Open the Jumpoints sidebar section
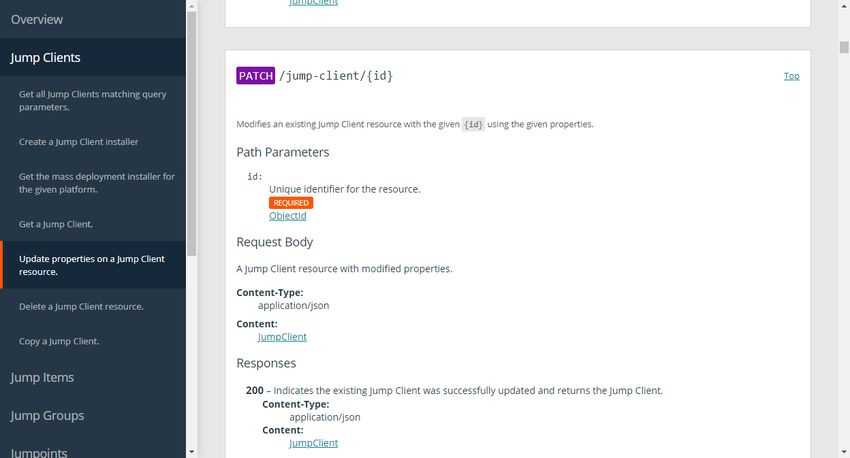The width and height of the screenshot is (850, 458). (x=39, y=452)
